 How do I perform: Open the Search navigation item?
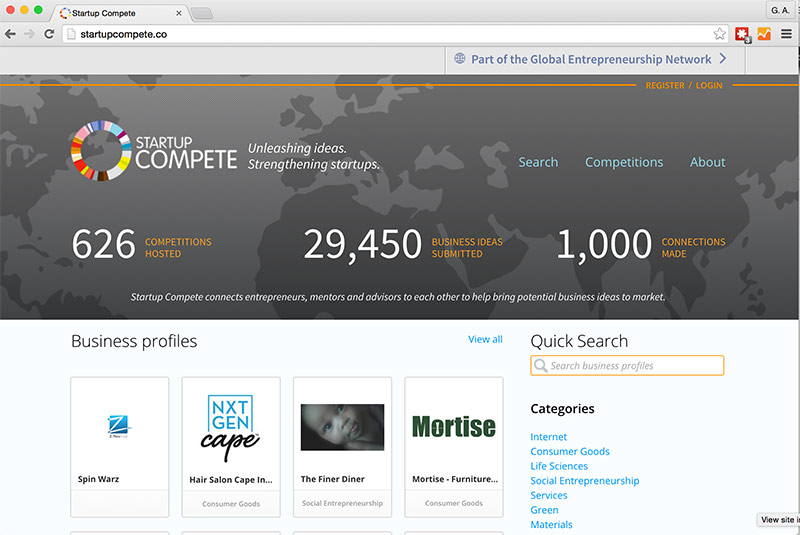(x=538, y=162)
